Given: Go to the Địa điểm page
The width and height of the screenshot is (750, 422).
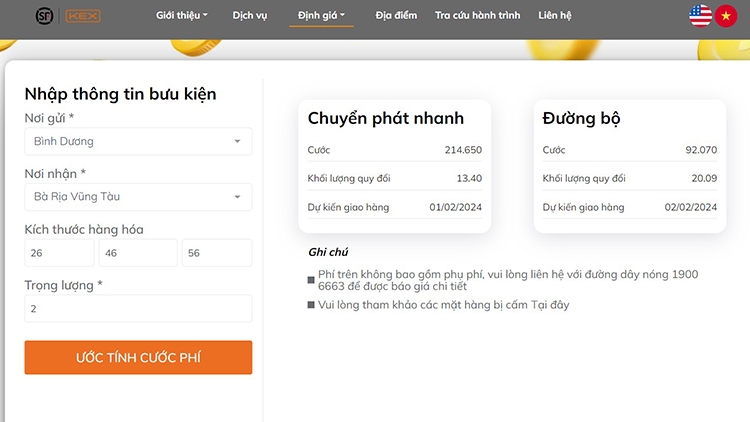Looking at the screenshot, I should point(396,16).
